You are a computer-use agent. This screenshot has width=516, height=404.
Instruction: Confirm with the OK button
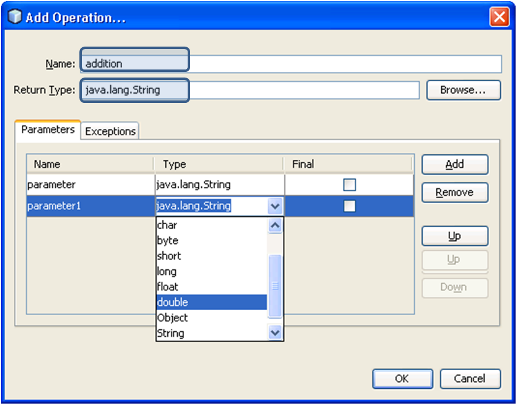[402, 379]
